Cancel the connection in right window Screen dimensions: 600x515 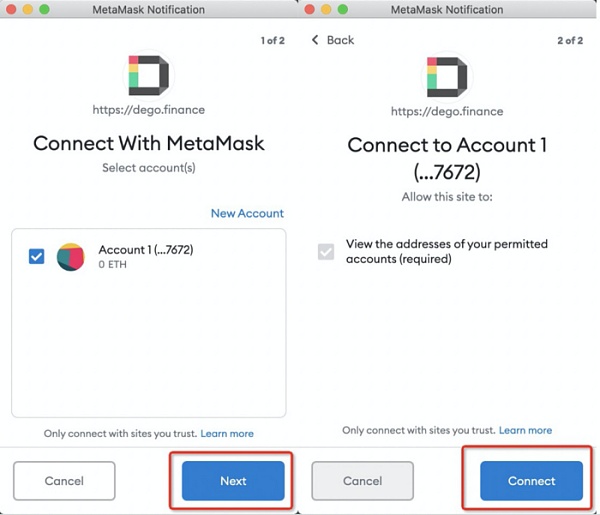click(x=363, y=481)
